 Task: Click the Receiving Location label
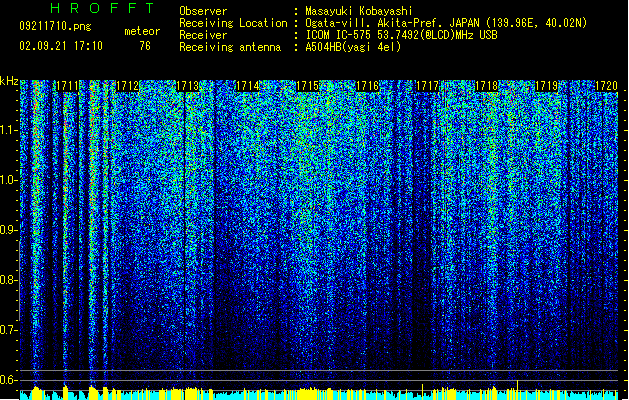point(233,23)
